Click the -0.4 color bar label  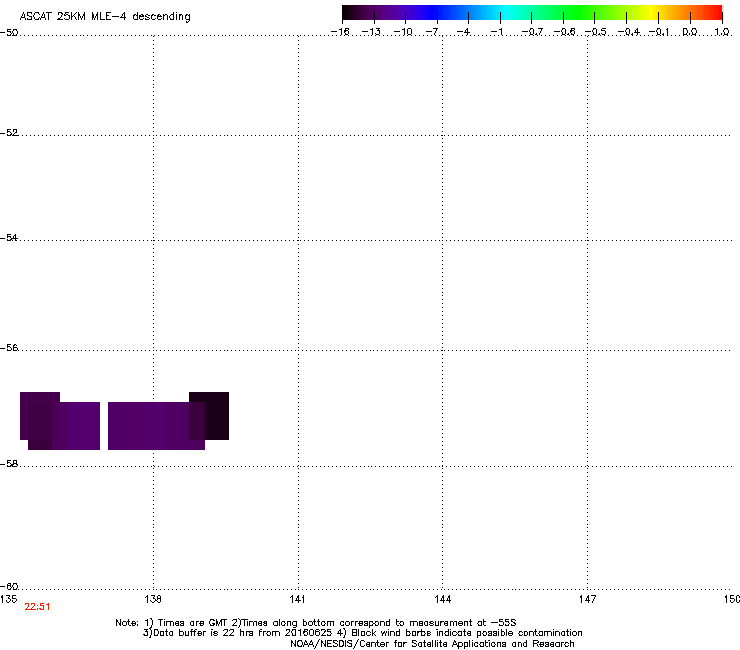(x=629, y=32)
